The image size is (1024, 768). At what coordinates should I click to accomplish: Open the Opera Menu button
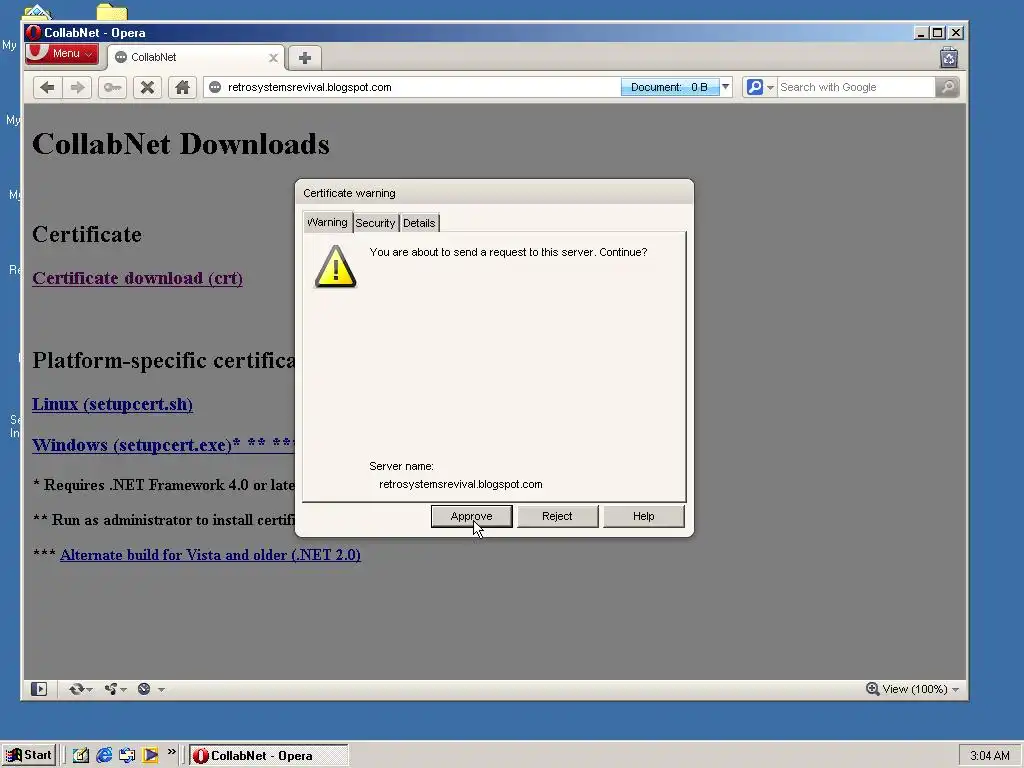(62, 54)
